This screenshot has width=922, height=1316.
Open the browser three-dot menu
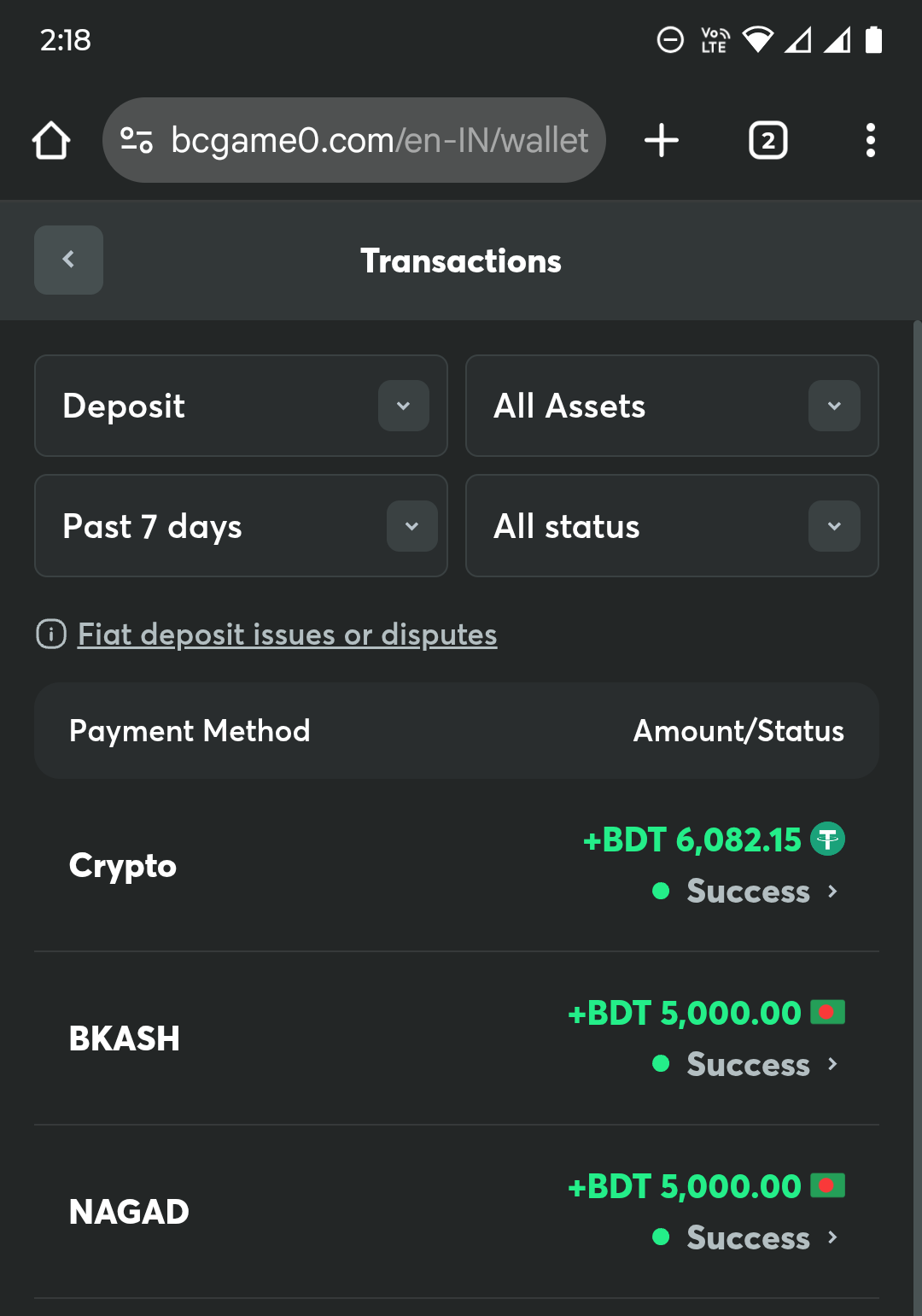870,140
